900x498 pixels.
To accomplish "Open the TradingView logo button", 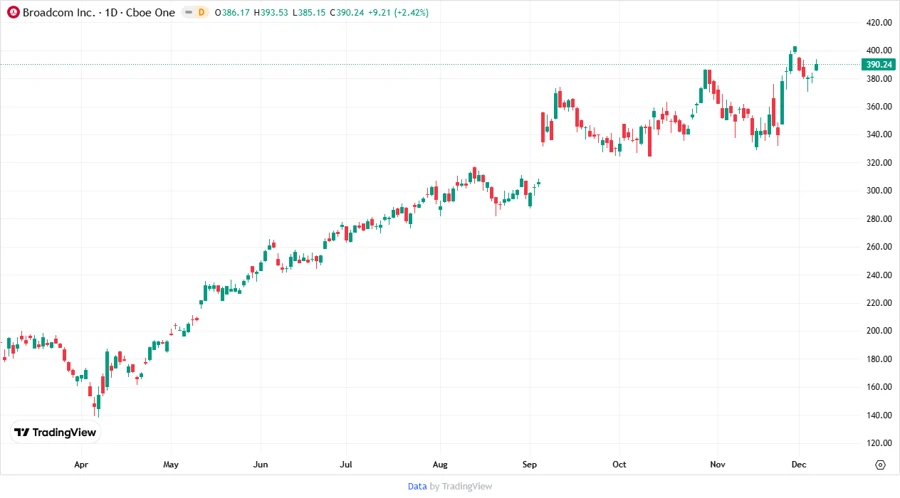I will (x=55, y=432).
